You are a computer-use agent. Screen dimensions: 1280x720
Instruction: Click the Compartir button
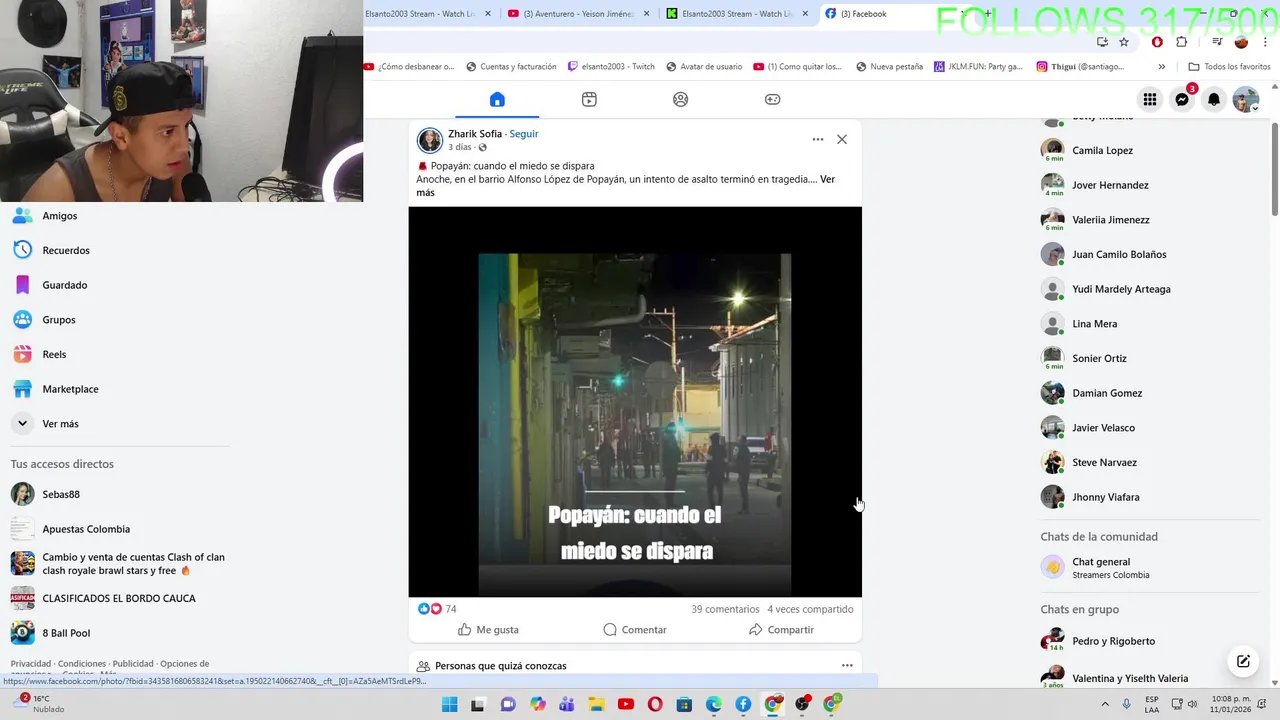[x=781, y=630]
